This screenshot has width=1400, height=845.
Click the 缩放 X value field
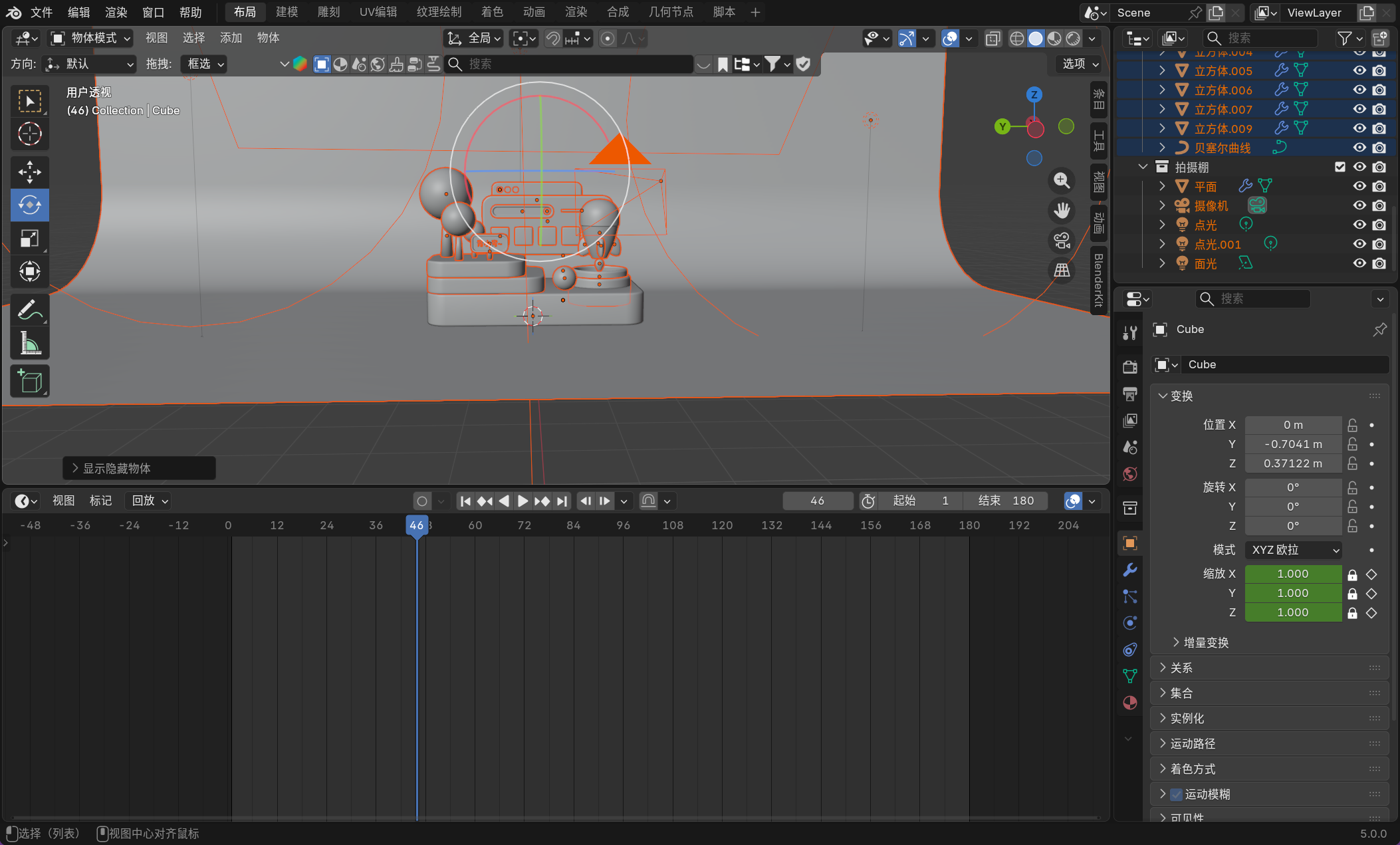[x=1292, y=574]
